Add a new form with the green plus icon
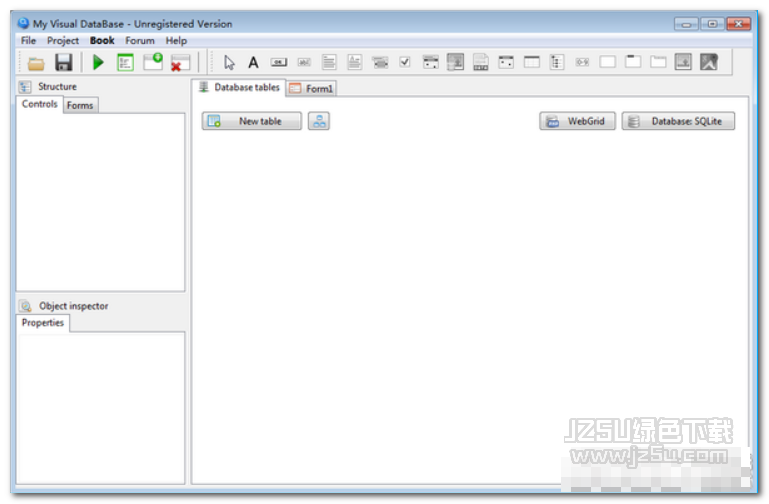769x504 pixels. tap(153, 61)
